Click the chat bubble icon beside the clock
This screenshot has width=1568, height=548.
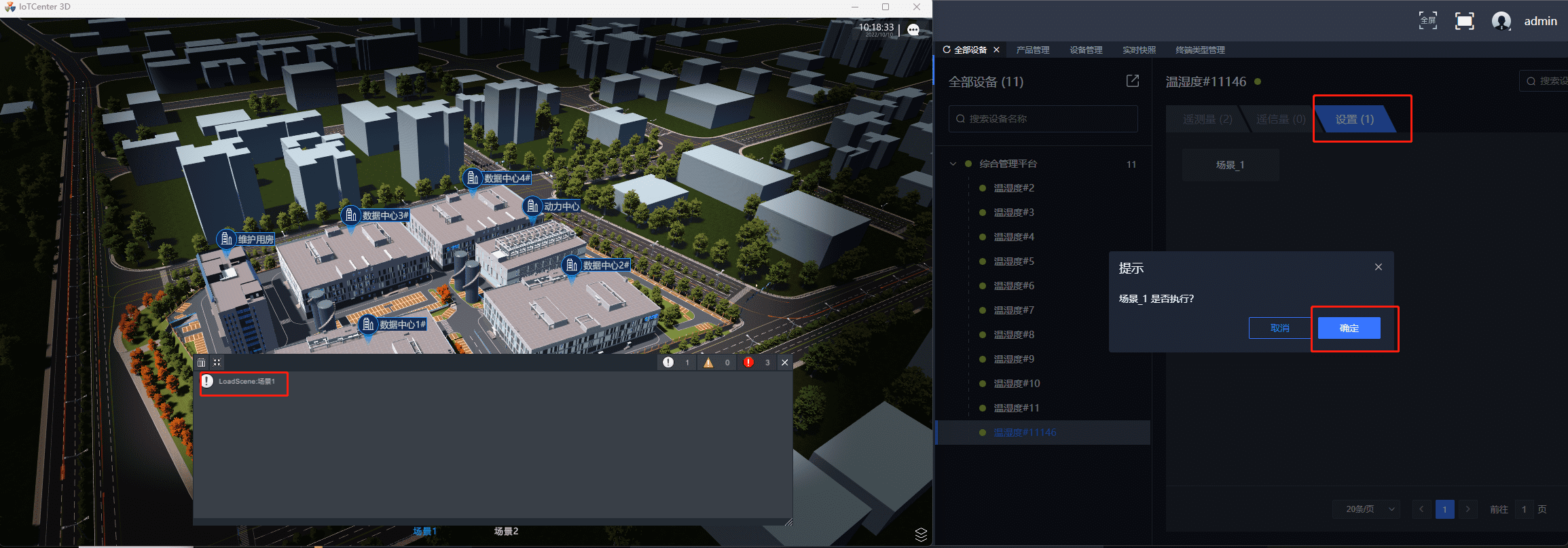[913, 30]
